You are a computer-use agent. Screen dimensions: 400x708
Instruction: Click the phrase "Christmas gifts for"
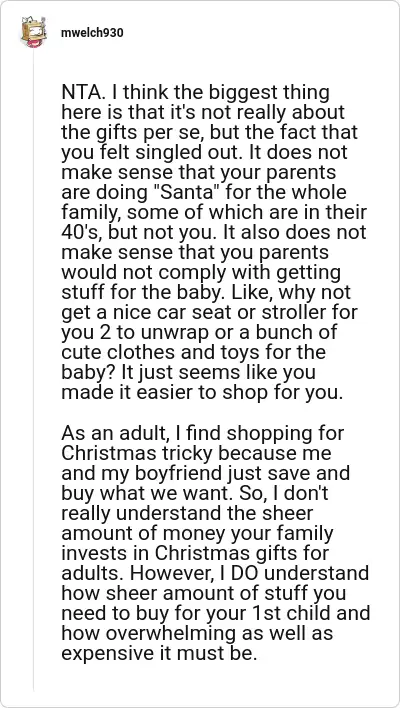[x=242, y=552]
